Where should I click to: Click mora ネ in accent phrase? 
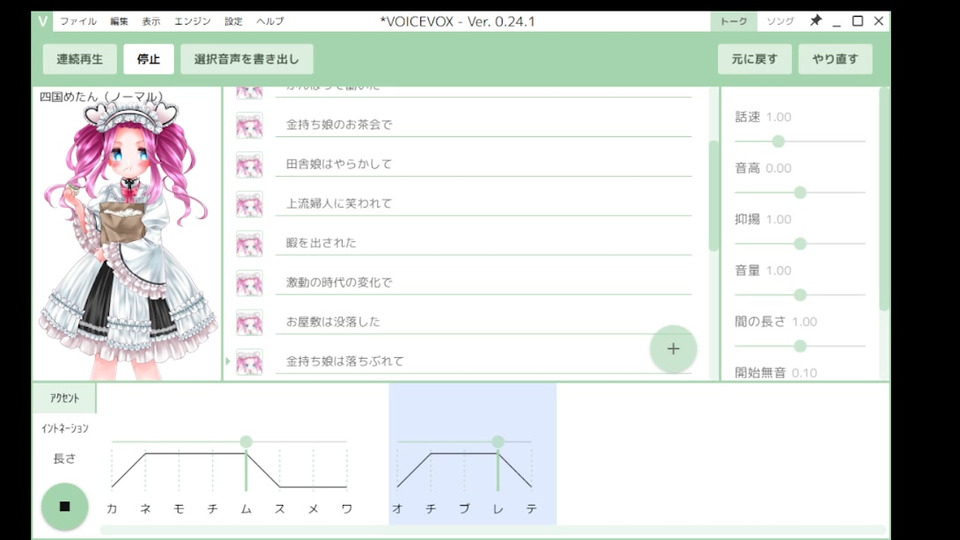tap(145, 509)
